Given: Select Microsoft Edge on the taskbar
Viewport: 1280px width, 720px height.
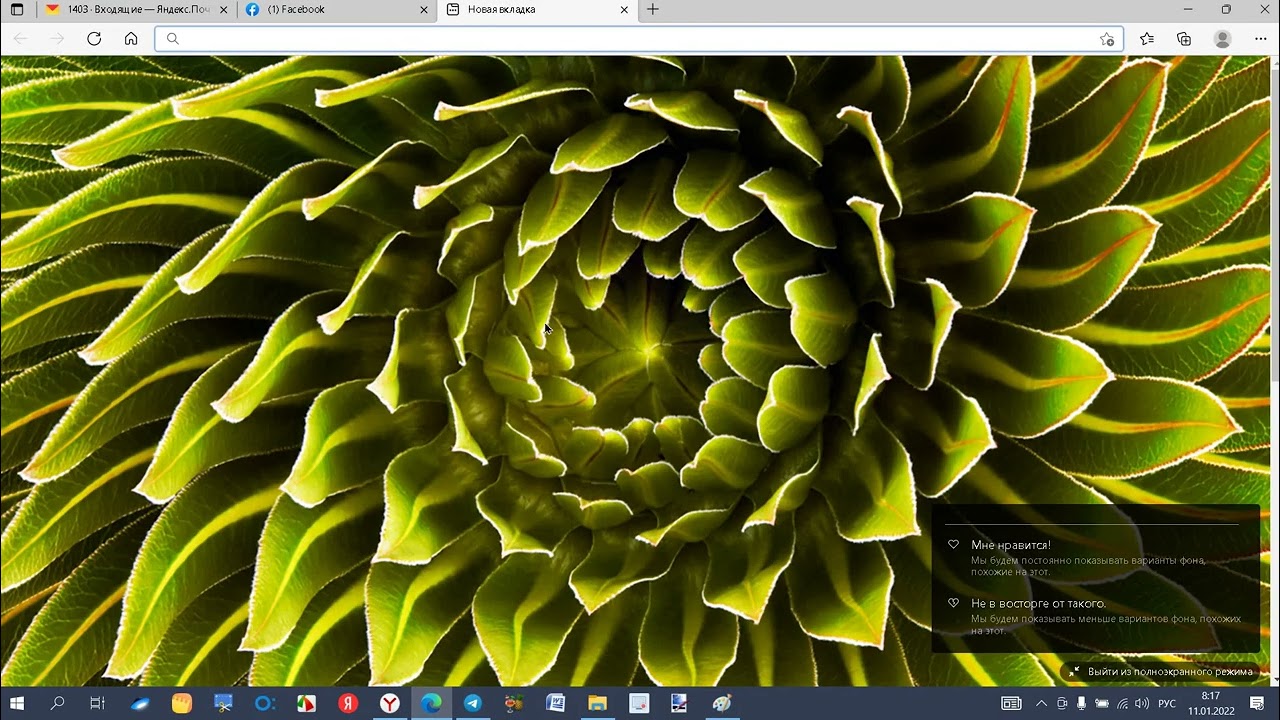Looking at the screenshot, I should pyautogui.click(x=431, y=704).
